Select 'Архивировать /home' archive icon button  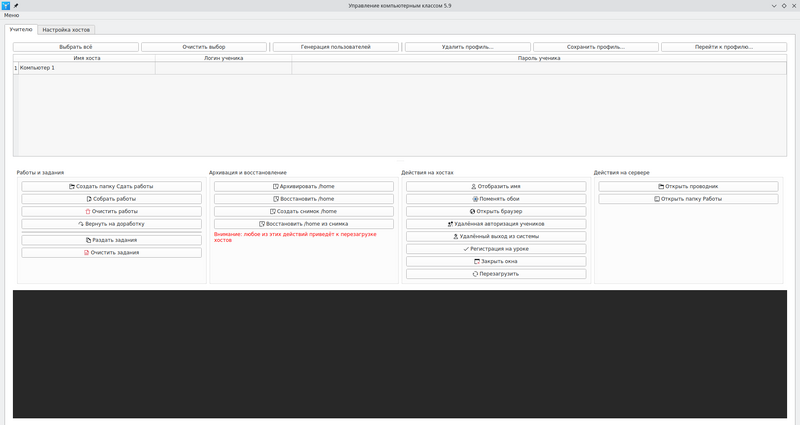click(304, 186)
